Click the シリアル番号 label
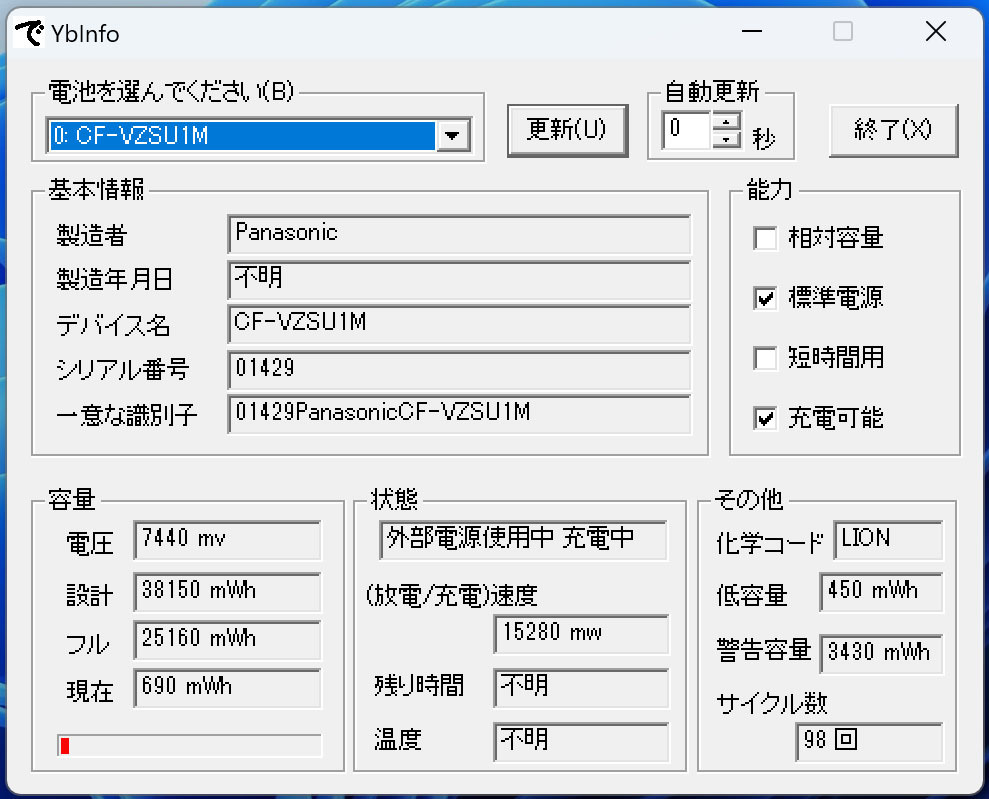Viewport: 989px width, 799px height. tap(123, 370)
